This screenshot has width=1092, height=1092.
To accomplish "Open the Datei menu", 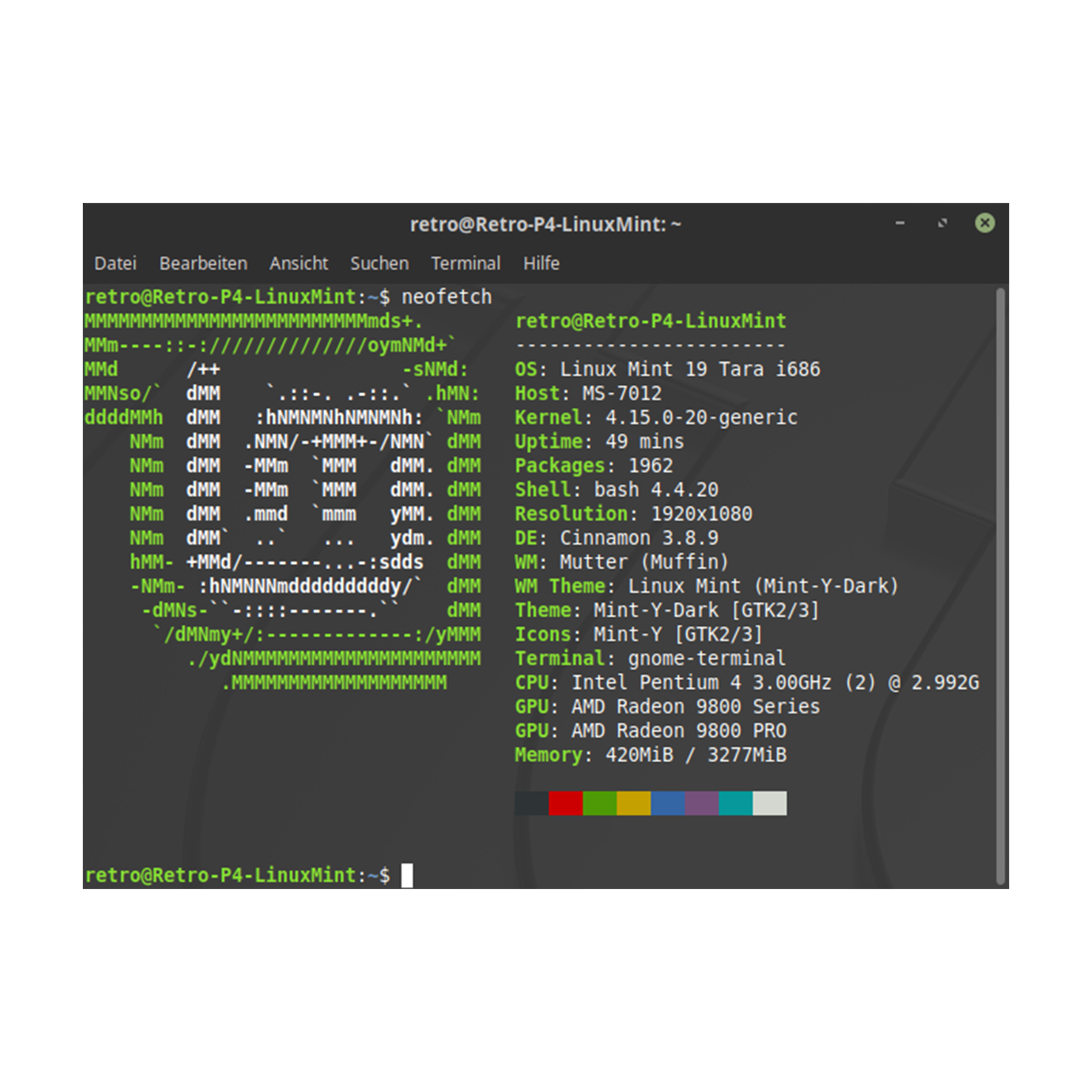I will coord(116,263).
